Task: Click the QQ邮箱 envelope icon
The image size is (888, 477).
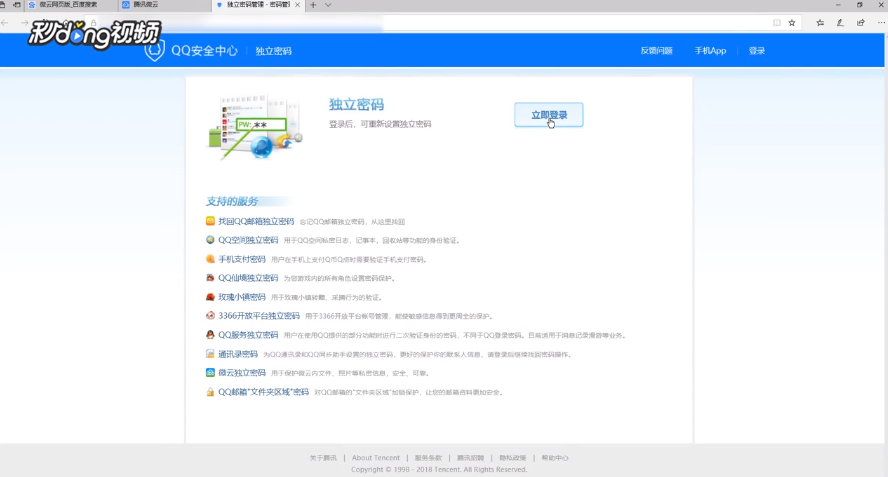Action: [x=210, y=221]
